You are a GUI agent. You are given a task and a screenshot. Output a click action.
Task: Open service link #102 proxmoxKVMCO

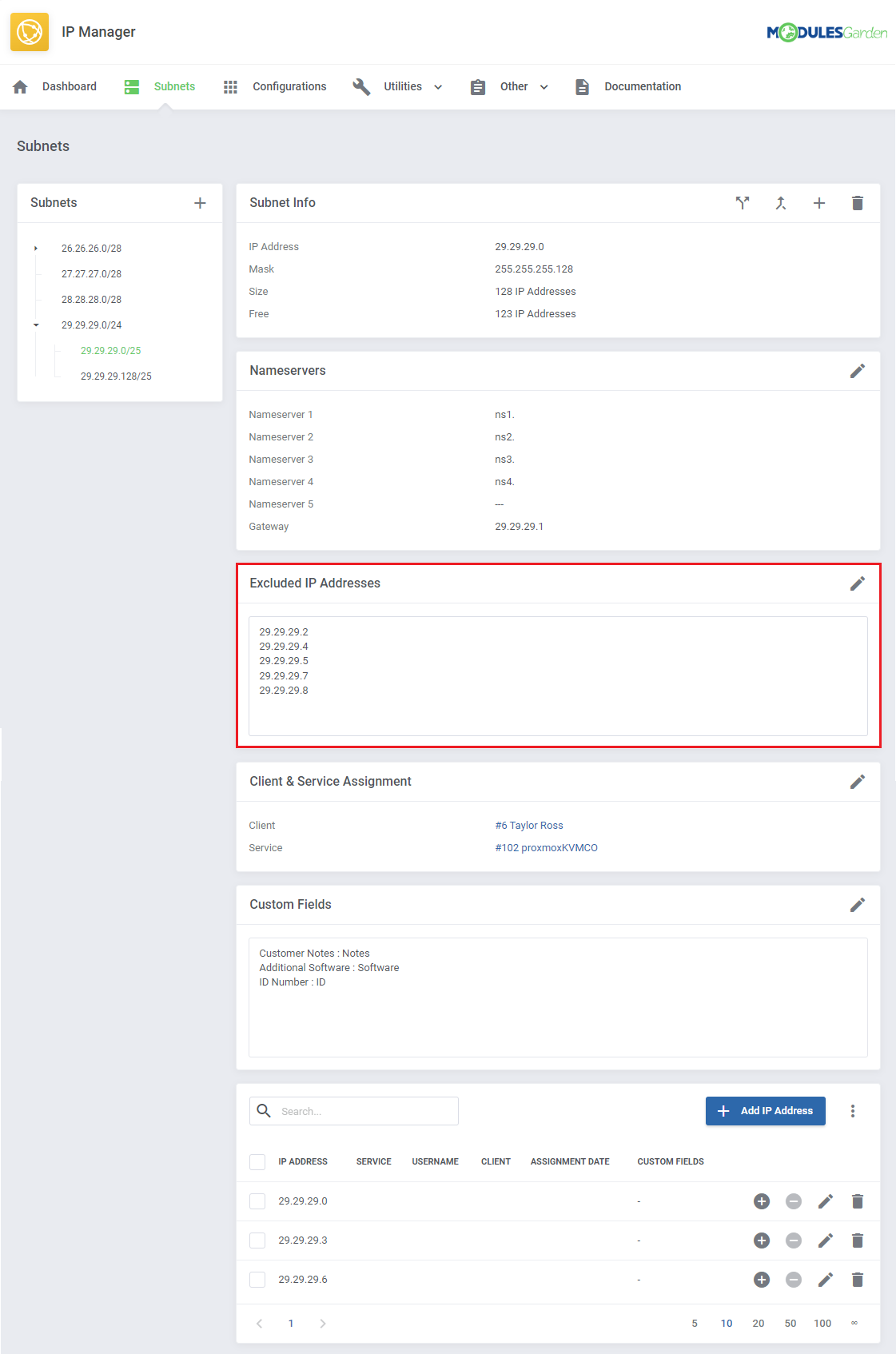546,848
